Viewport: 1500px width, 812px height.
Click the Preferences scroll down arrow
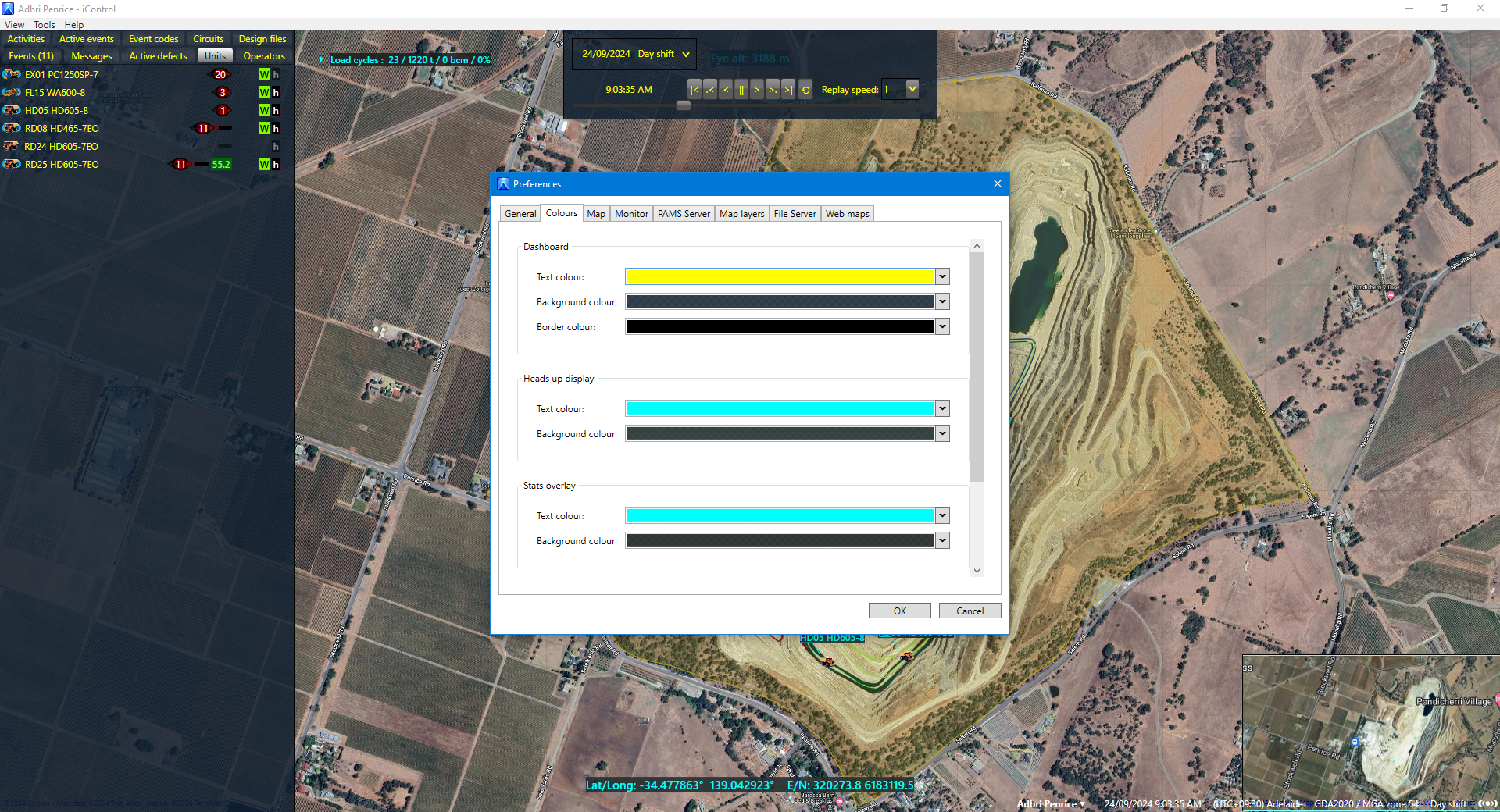click(977, 571)
